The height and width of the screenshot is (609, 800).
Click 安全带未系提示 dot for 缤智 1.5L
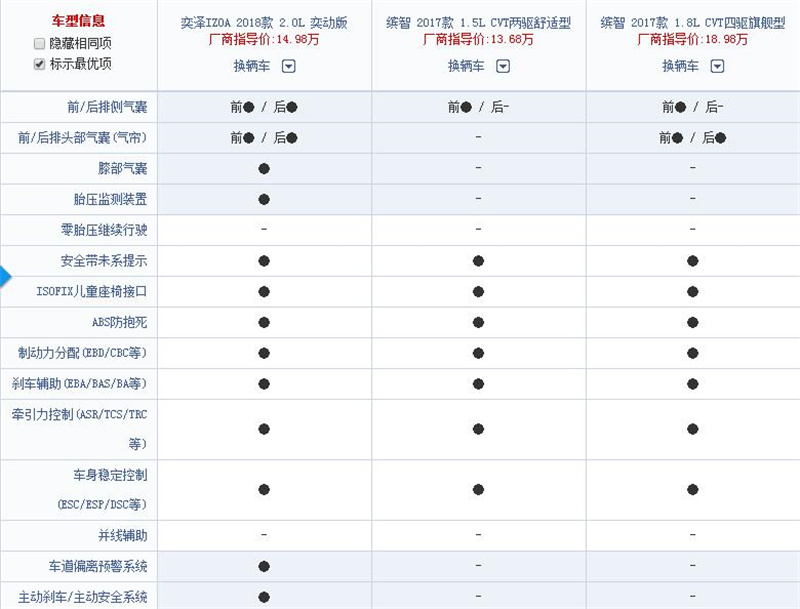[x=478, y=261]
